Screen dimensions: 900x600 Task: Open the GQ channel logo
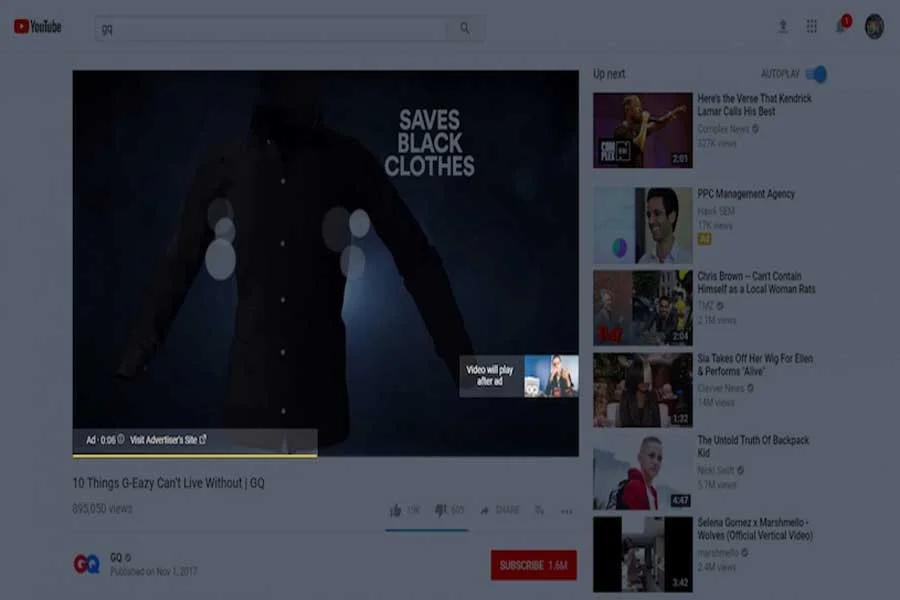(86, 564)
